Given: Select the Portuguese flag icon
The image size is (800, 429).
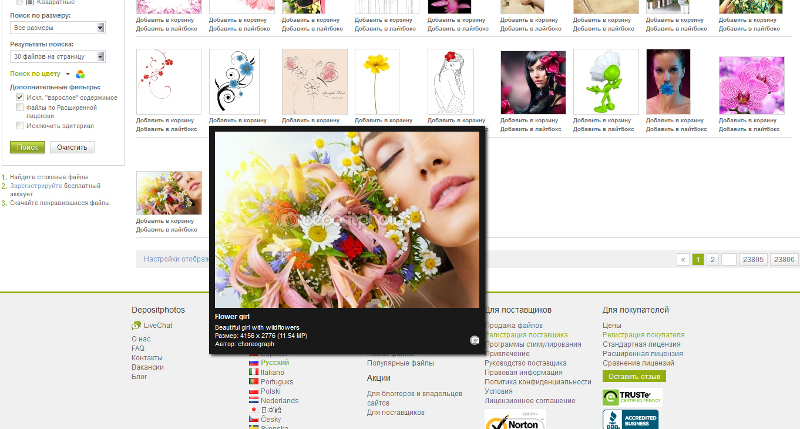Looking at the screenshot, I should (254, 382).
